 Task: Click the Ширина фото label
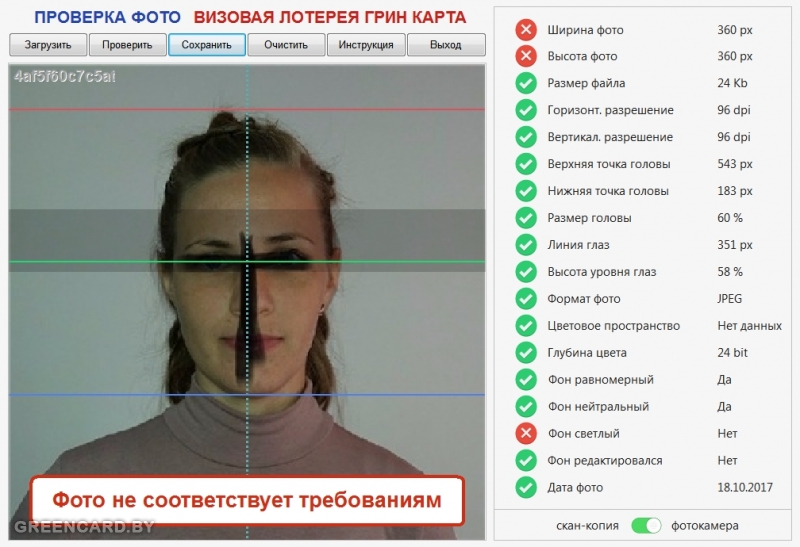coord(585,30)
